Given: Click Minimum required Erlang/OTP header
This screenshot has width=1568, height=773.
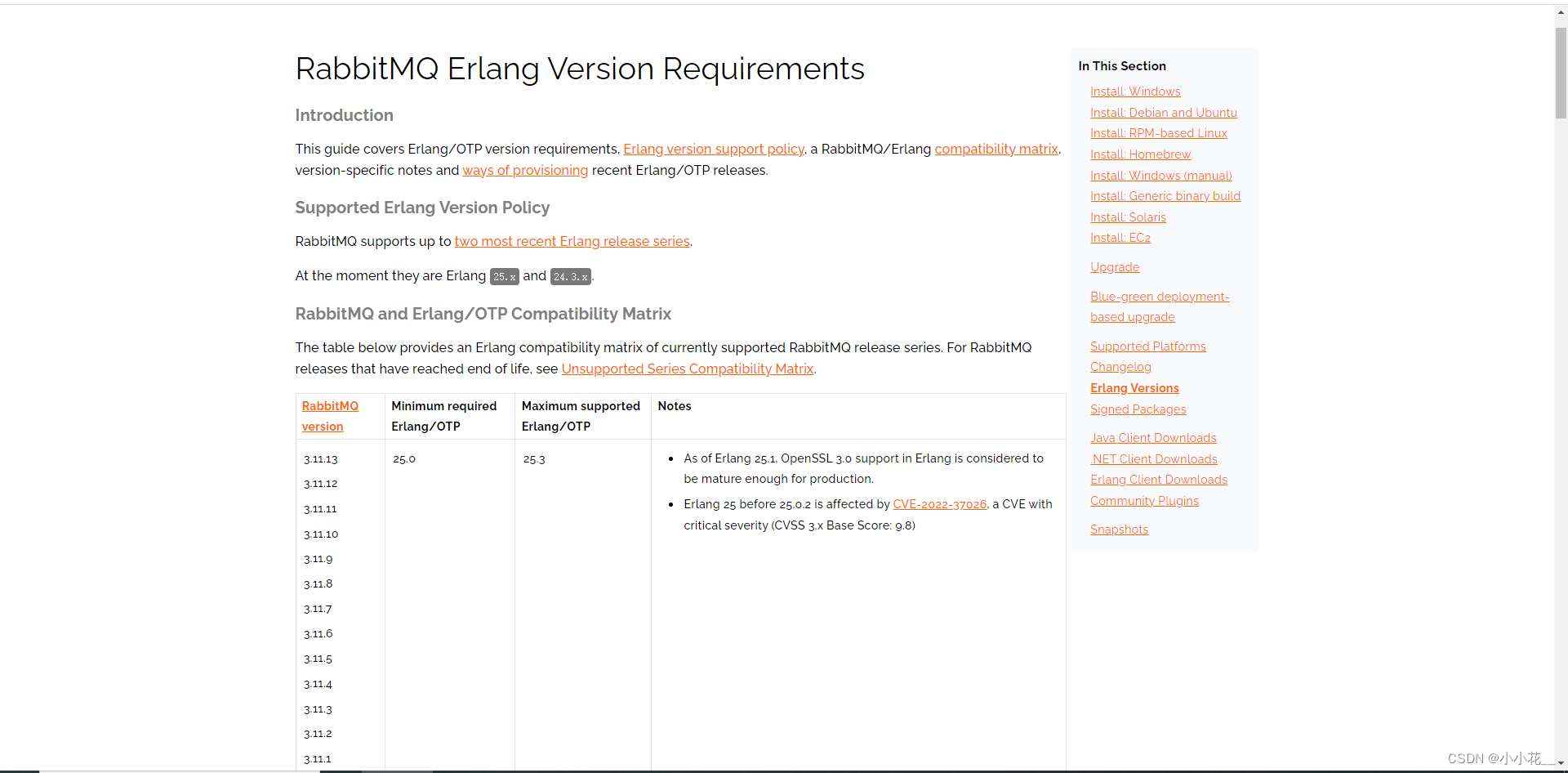Looking at the screenshot, I should click(443, 416).
